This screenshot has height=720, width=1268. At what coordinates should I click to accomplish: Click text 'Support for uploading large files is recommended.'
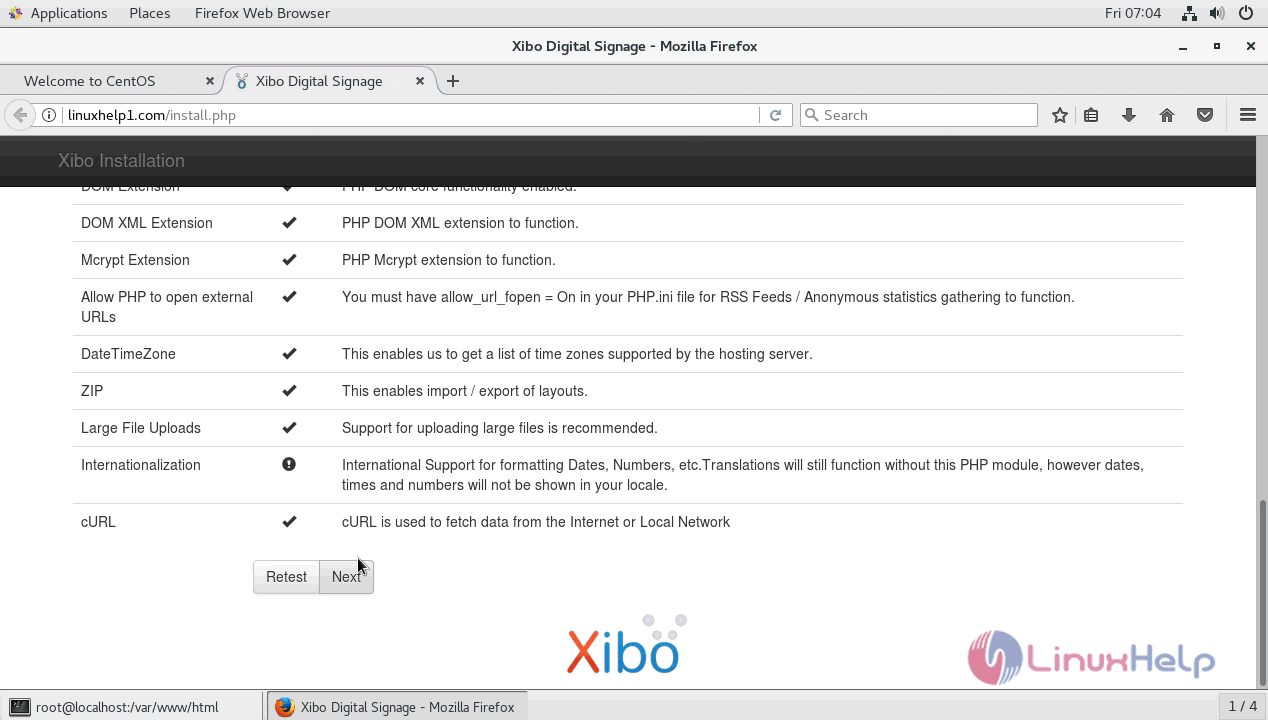tap(500, 428)
